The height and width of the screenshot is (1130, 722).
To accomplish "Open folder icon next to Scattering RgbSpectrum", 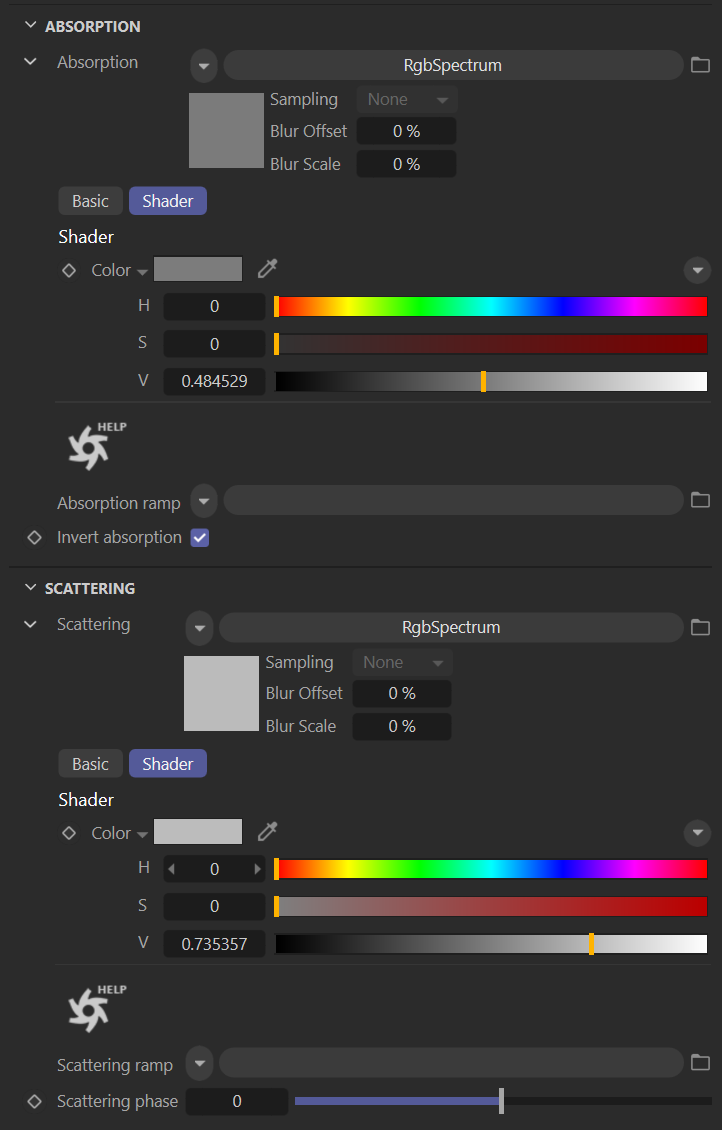I will (x=700, y=628).
